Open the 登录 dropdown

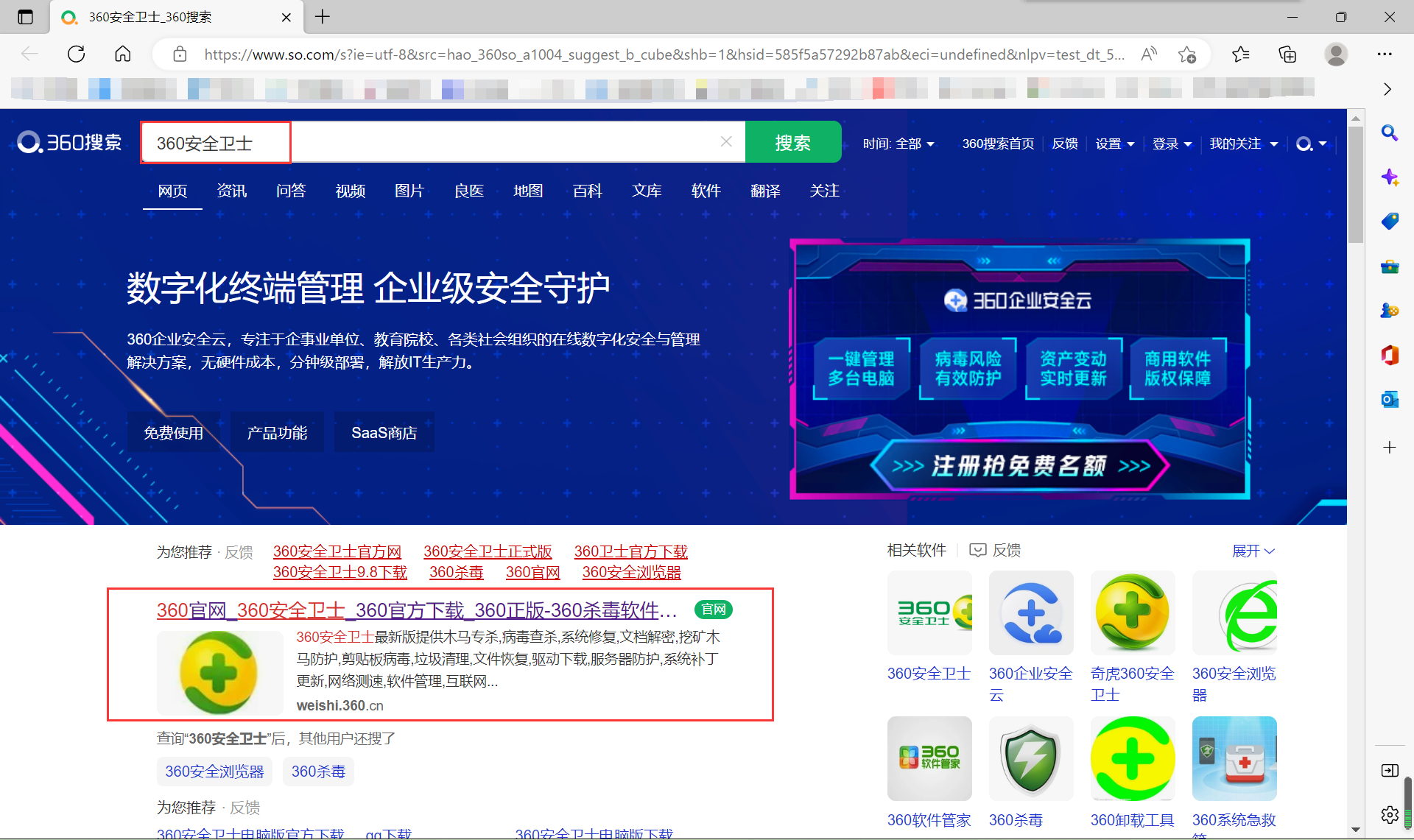(1172, 144)
